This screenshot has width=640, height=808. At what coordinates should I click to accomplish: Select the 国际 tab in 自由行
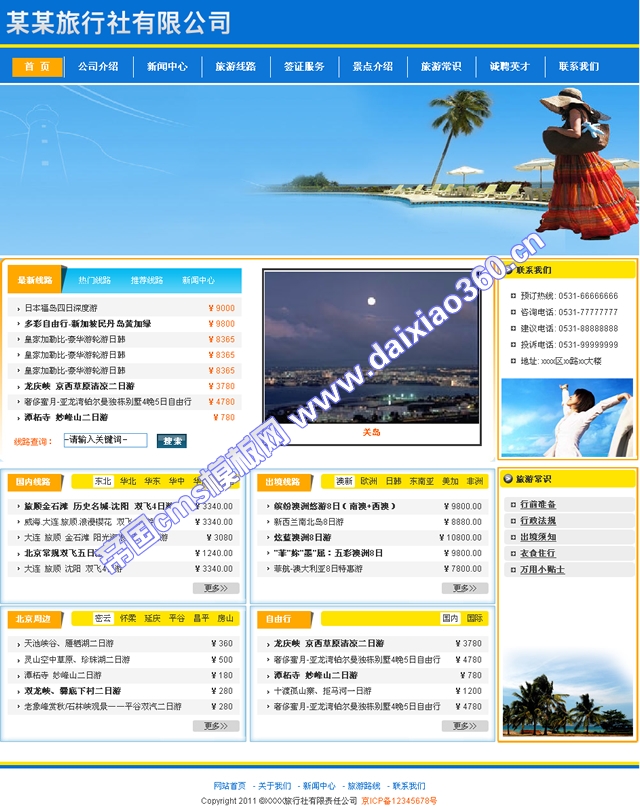(x=475, y=618)
